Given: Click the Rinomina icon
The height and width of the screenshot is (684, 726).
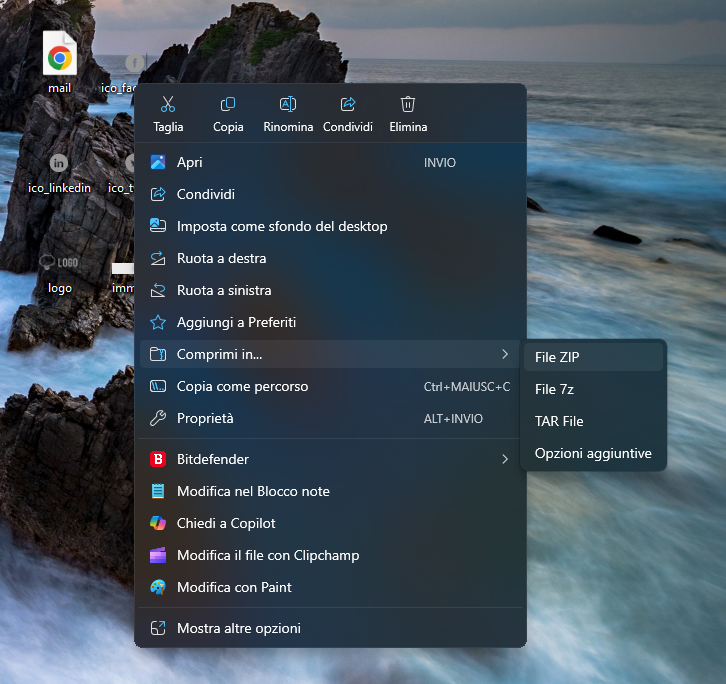Looking at the screenshot, I should 288,105.
